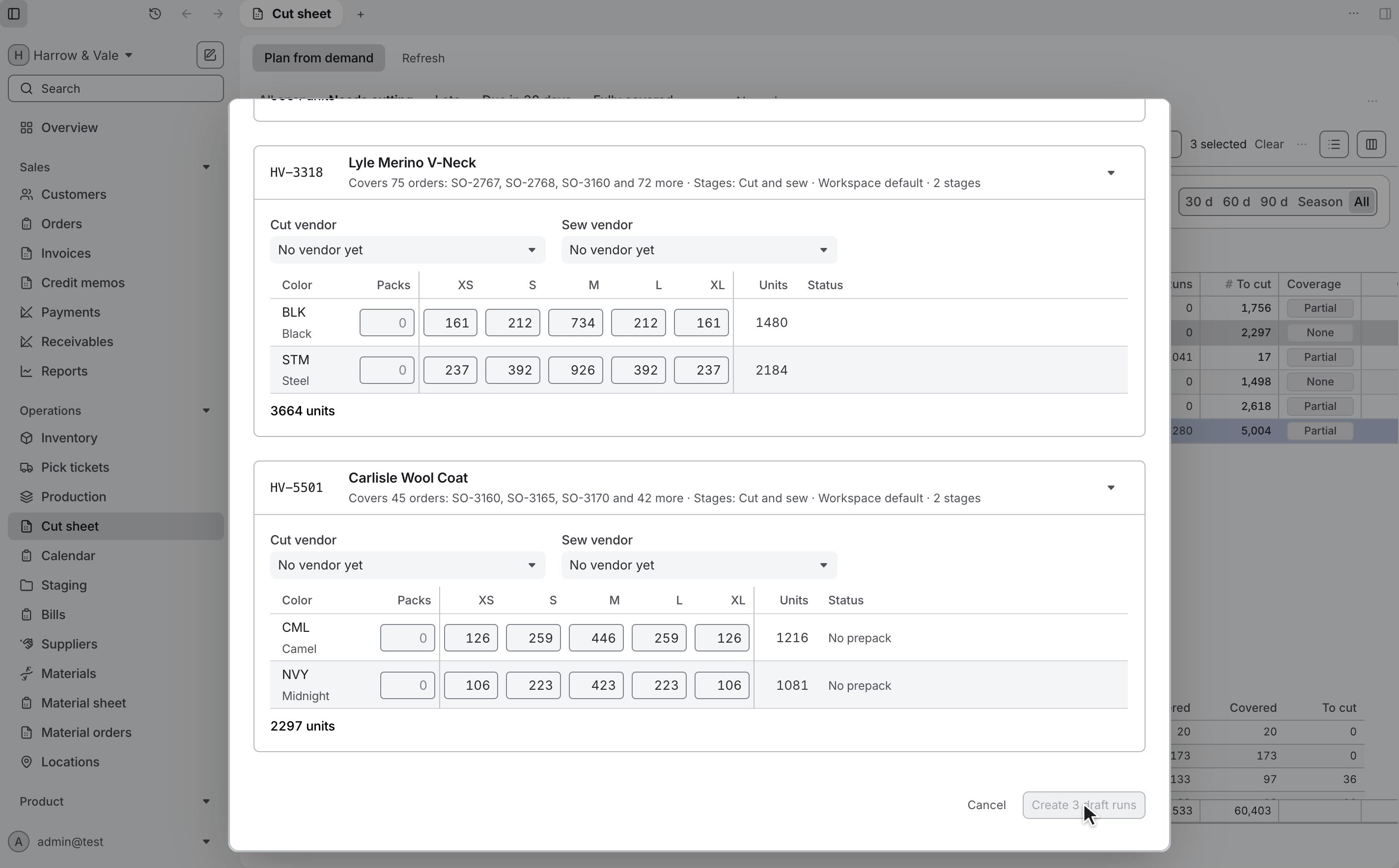Image resolution: width=1399 pixels, height=868 pixels.
Task: Click the CML Camel XS quantity field
Action: (471, 638)
